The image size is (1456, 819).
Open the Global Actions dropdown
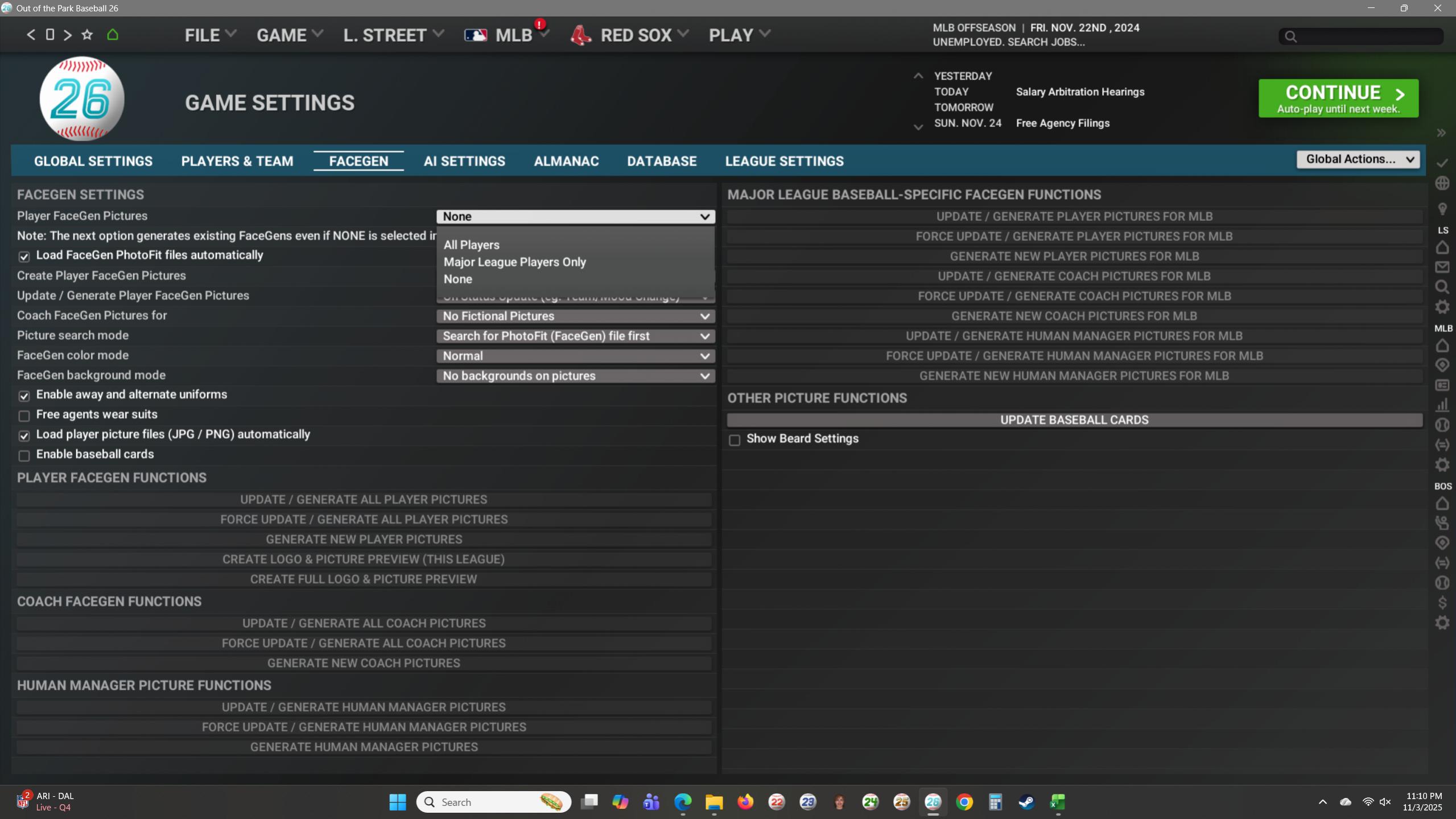coord(1358,159)
